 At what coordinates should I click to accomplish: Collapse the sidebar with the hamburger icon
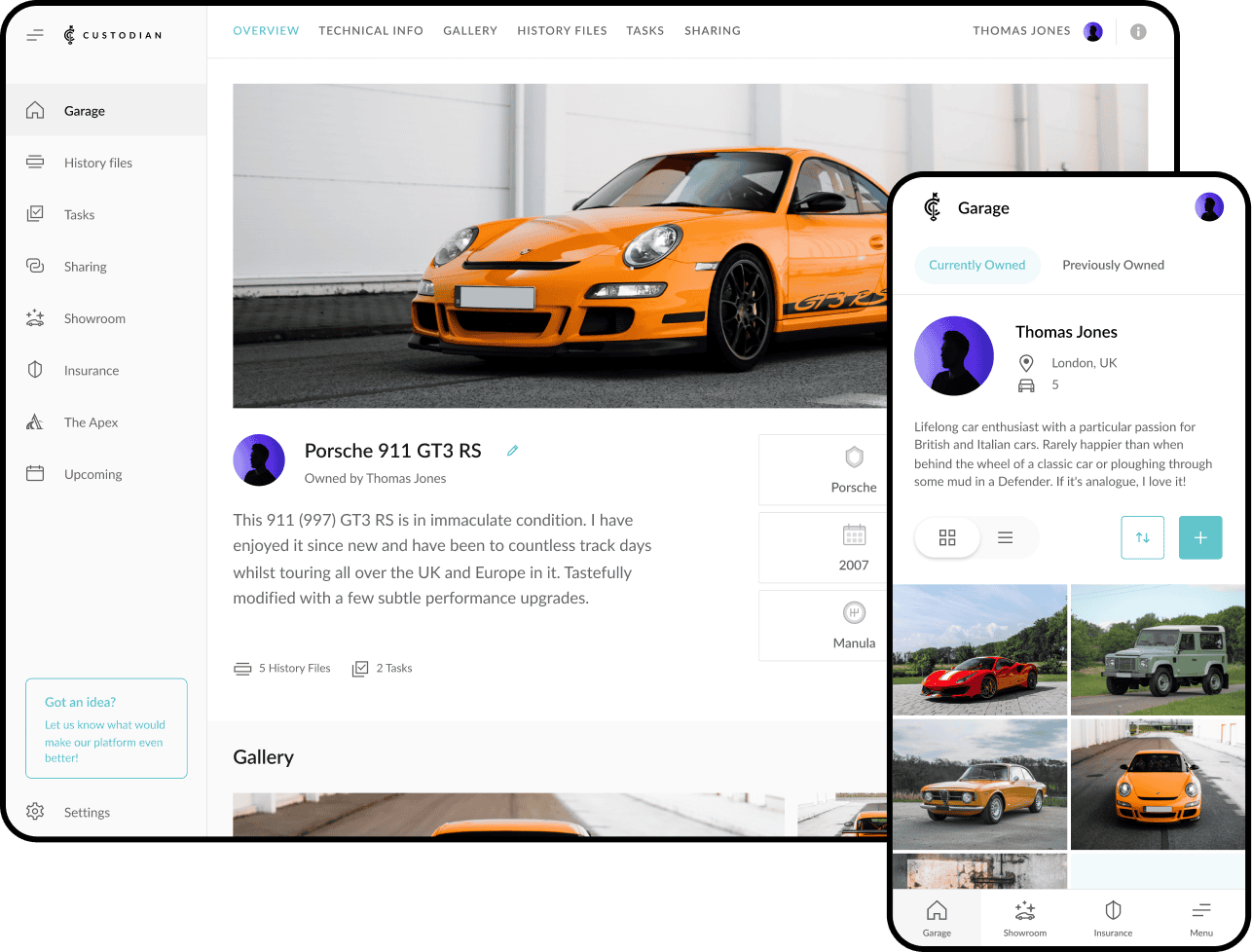35,35
